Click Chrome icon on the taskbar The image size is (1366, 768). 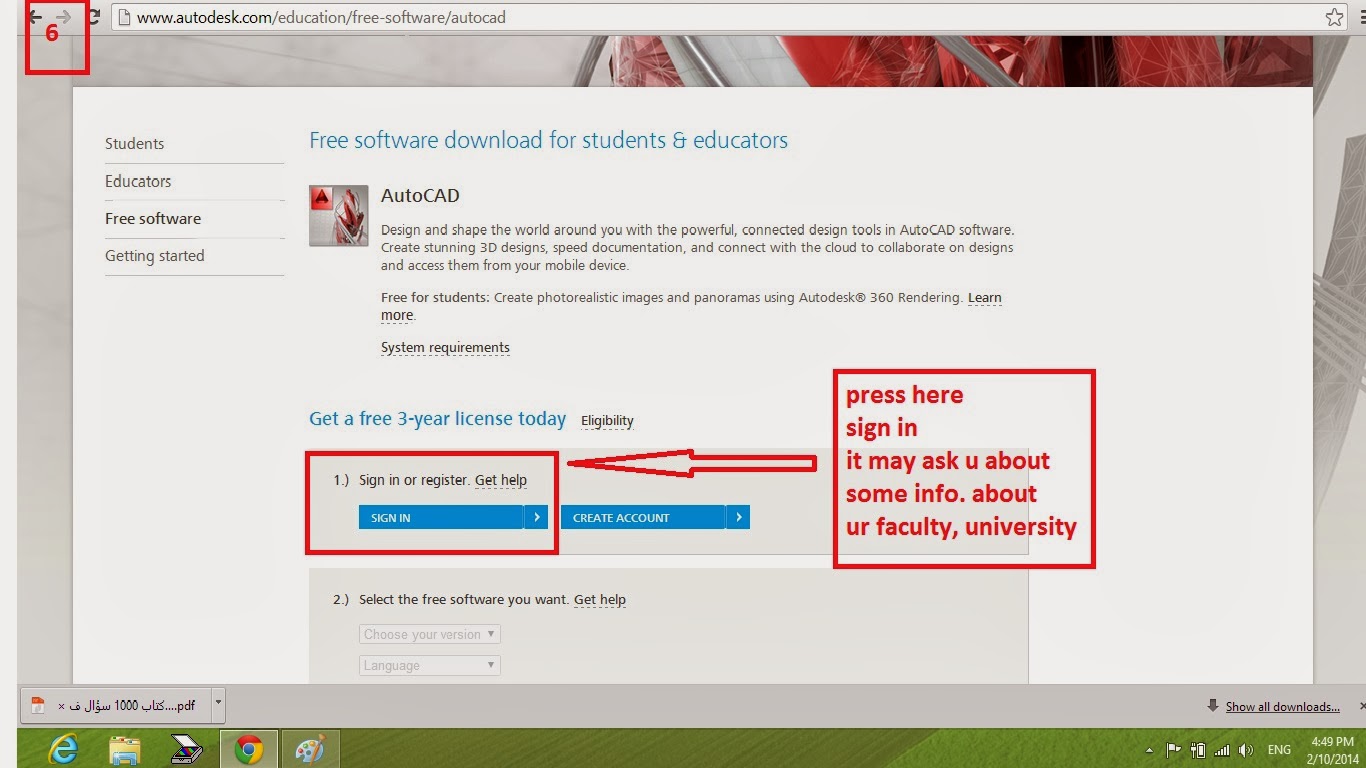pyautogui.click(x=249, y=749)
